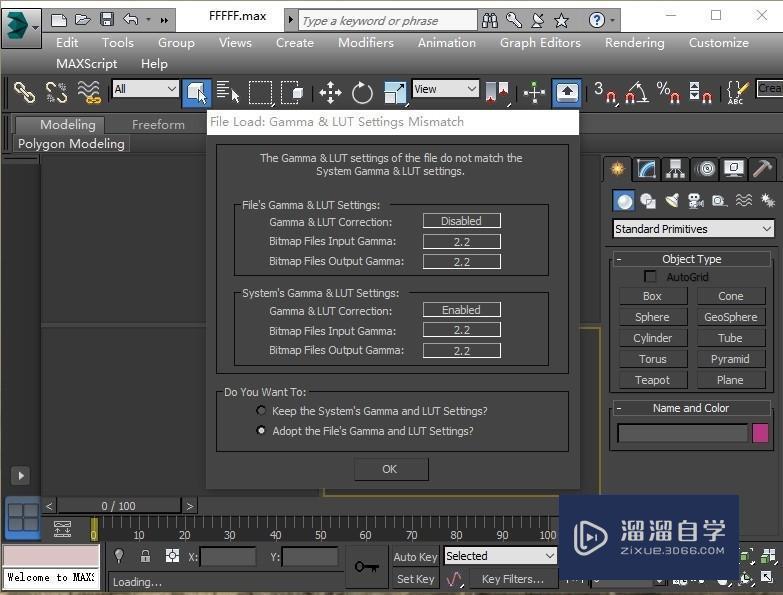Toggle Angle Snap icon
783x595 pixels.
click(637, 93)
